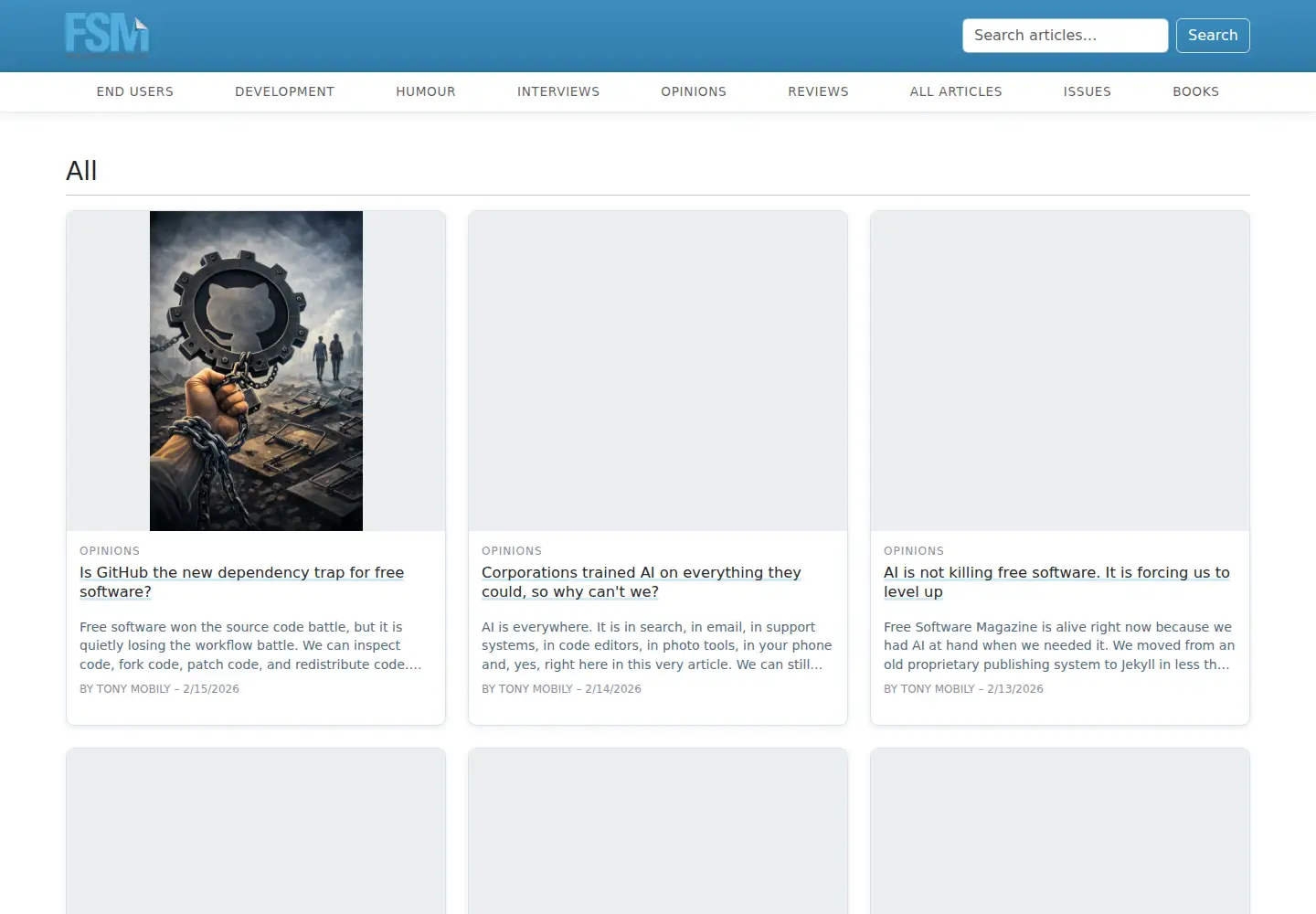Go to the Development section

click(284, 91)
